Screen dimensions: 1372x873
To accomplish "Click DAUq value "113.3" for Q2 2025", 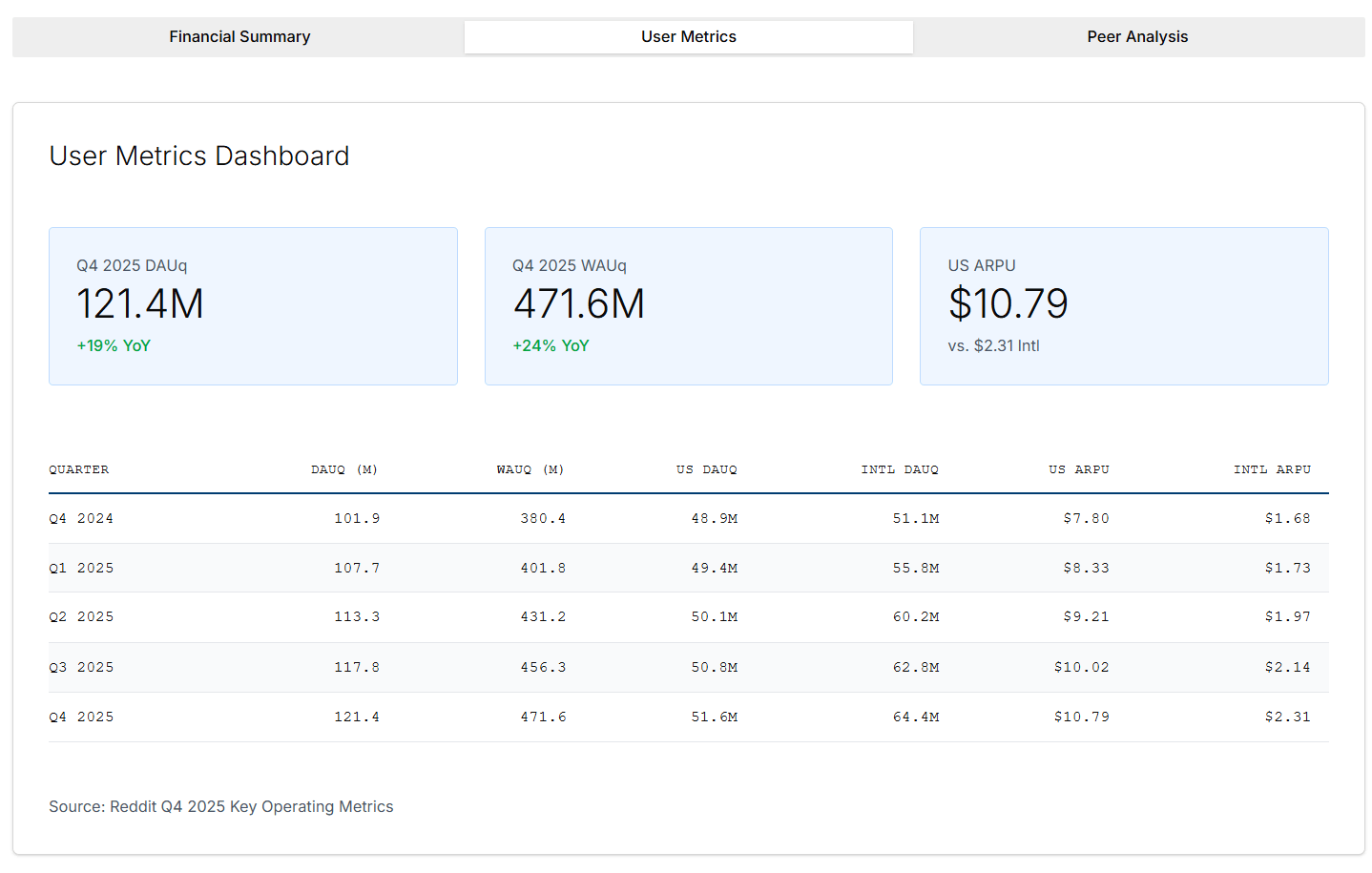I will point(357,617).
